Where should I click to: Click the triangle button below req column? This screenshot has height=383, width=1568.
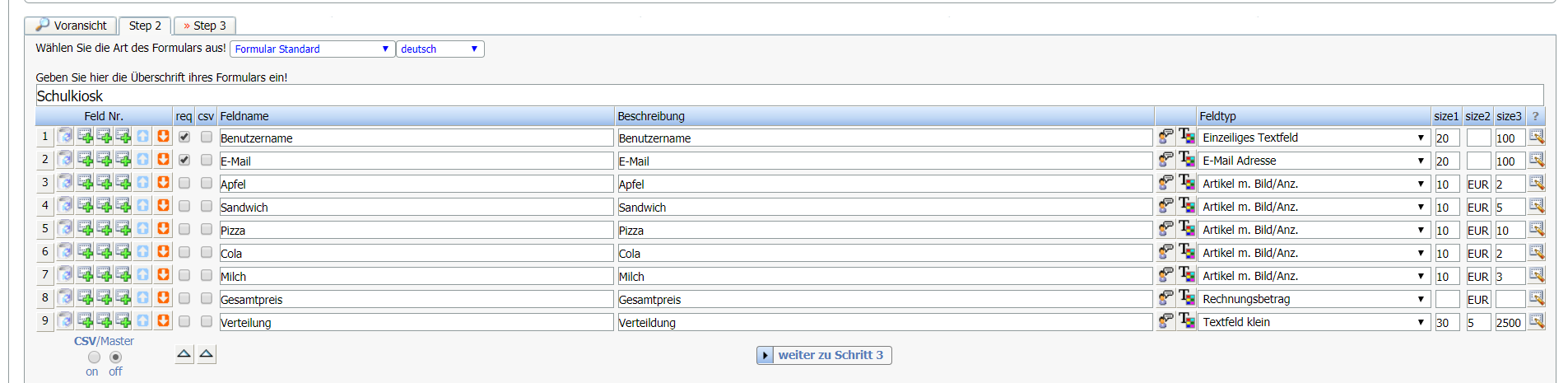[x=184, y=354]
